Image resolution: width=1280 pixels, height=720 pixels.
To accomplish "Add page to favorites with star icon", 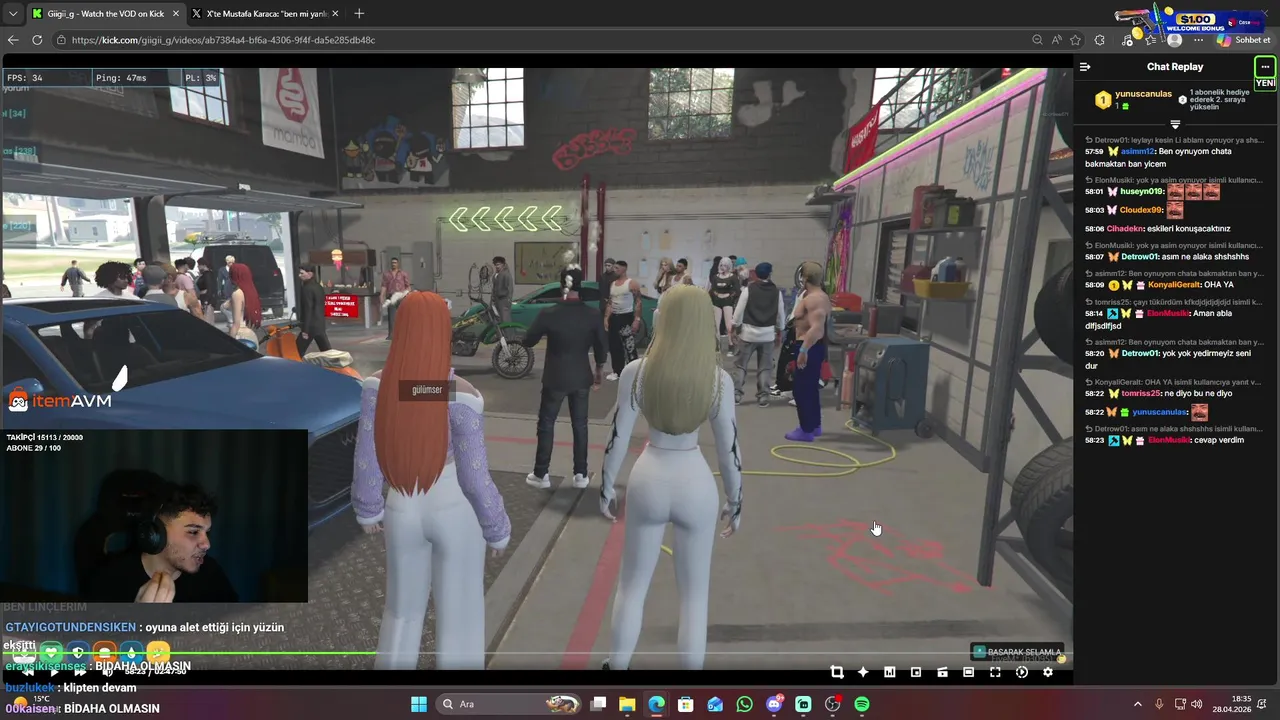I will (1076, 40).
